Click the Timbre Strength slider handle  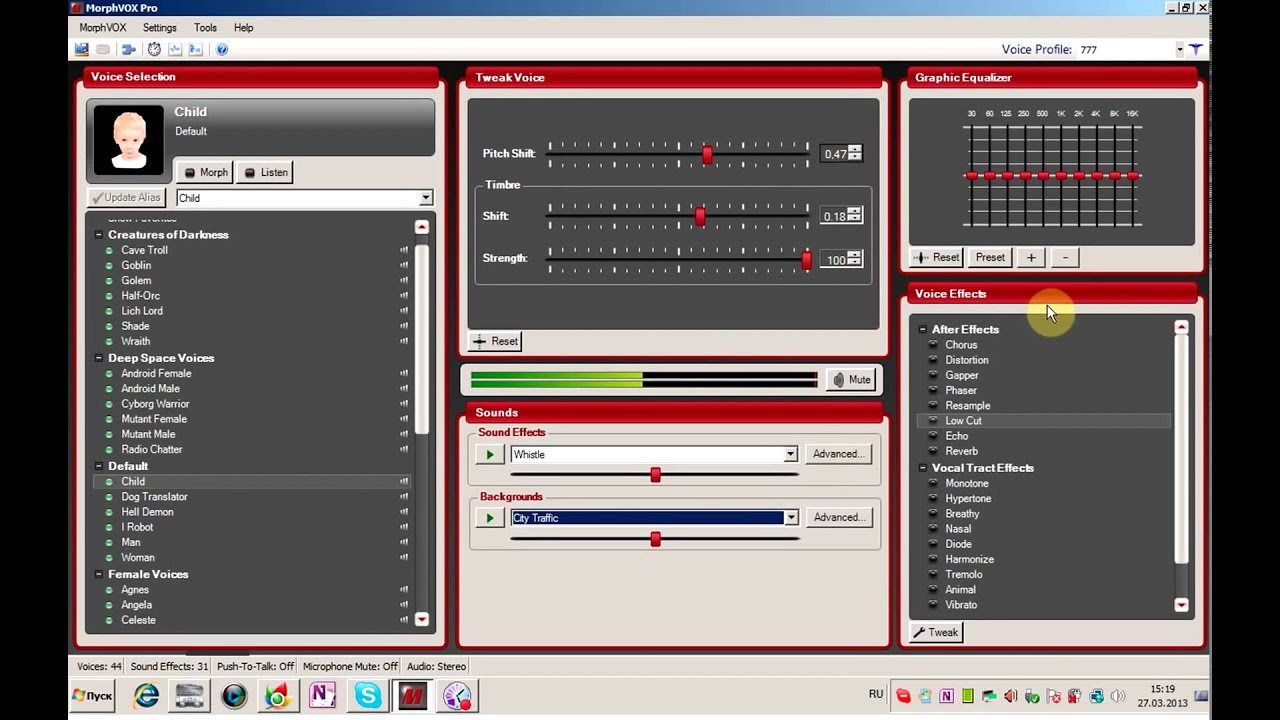(x=806, y=259)
